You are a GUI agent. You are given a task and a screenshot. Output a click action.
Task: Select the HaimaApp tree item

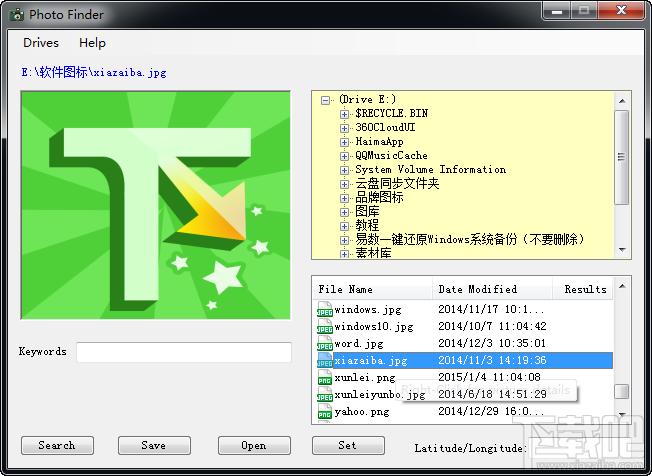coord(379,142)
